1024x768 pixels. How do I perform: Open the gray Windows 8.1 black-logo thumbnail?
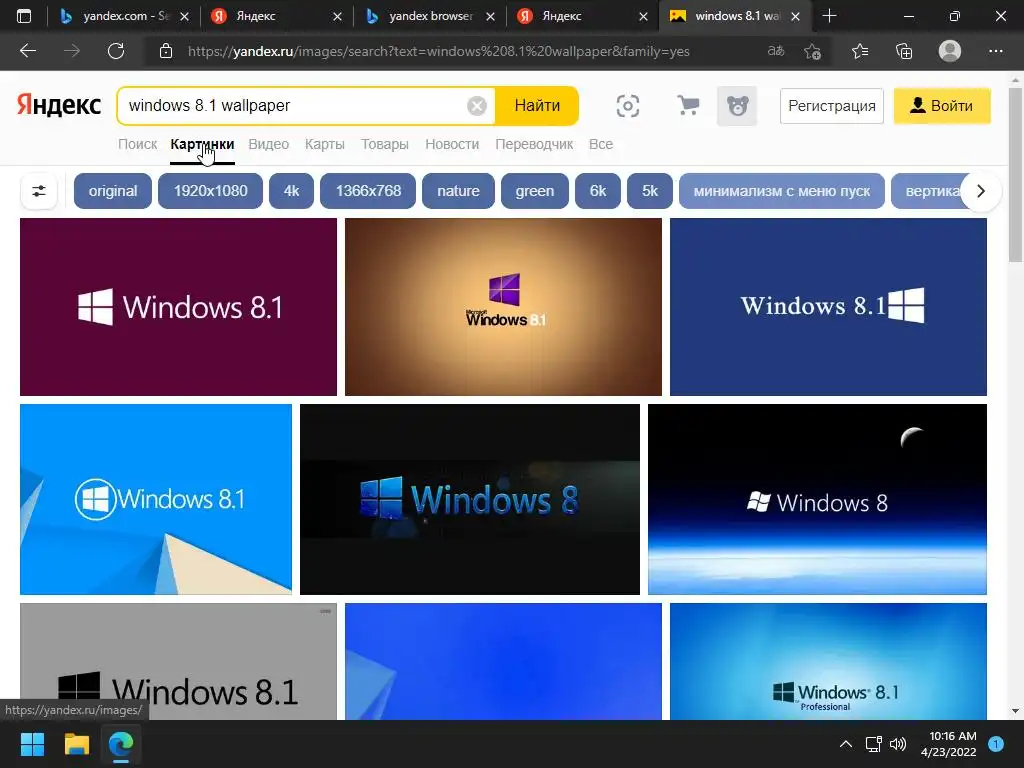coord(178,661)
